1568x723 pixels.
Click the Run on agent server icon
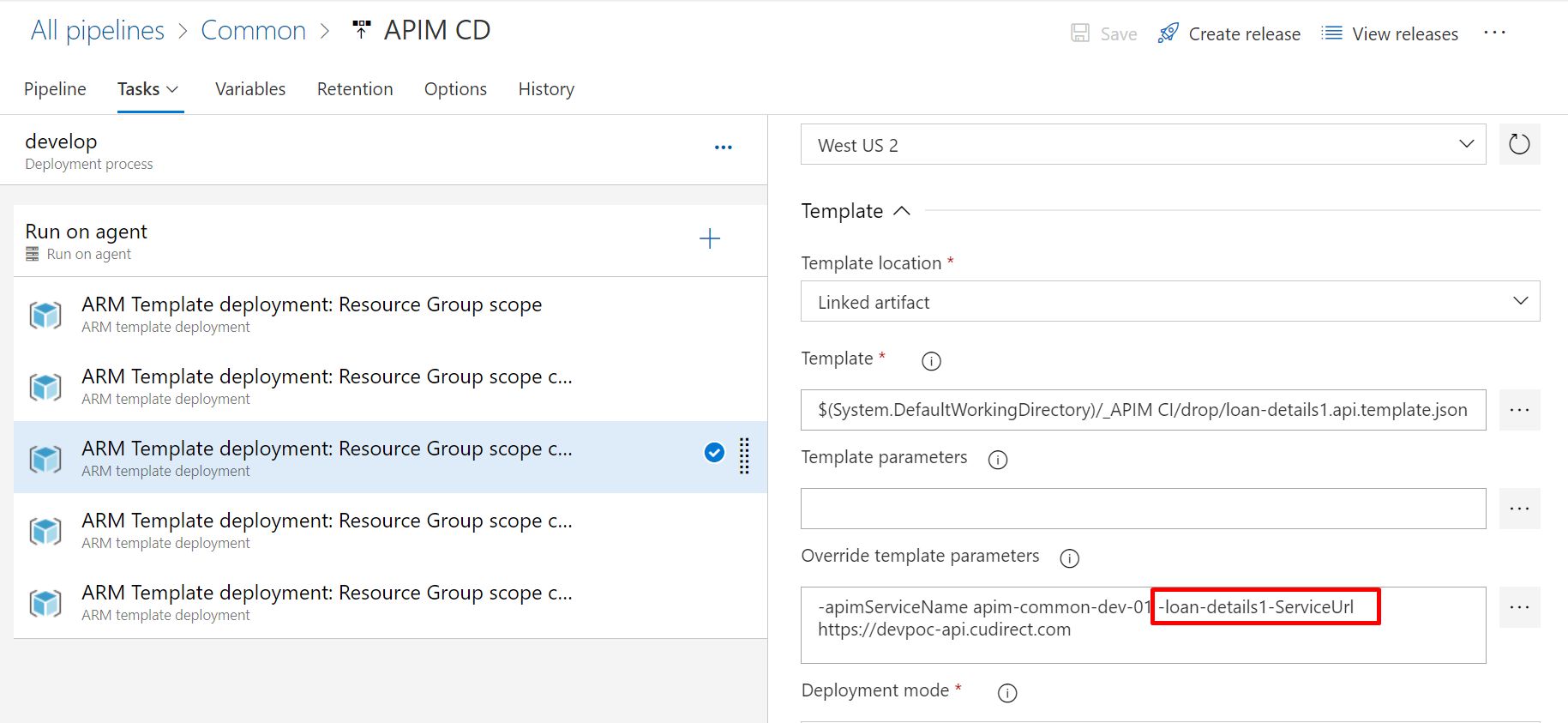tap(33, 254)
